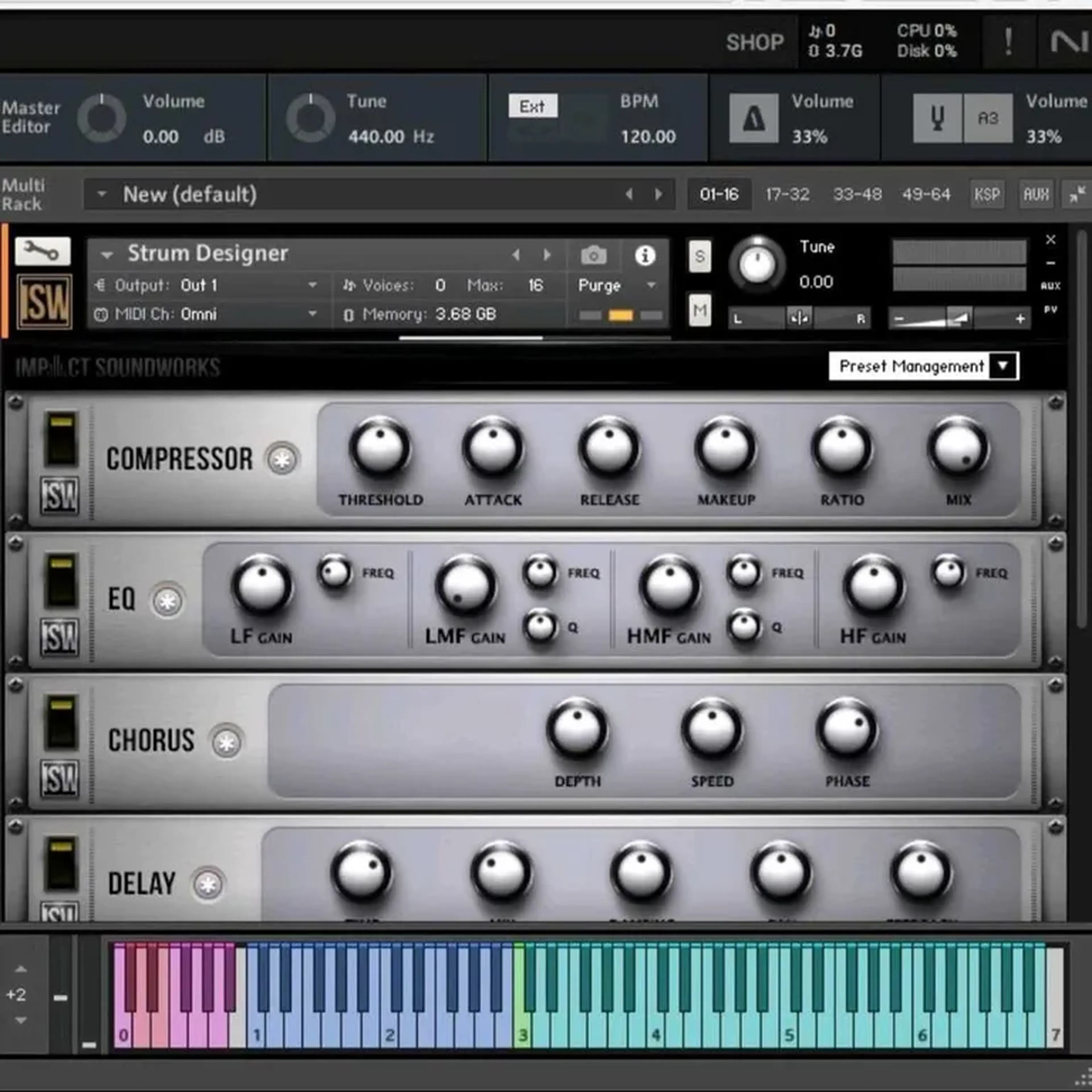Viewport: 1092px width, 1092px height.
Task: Go to next multi with right arrow
Action: point(659,195)
